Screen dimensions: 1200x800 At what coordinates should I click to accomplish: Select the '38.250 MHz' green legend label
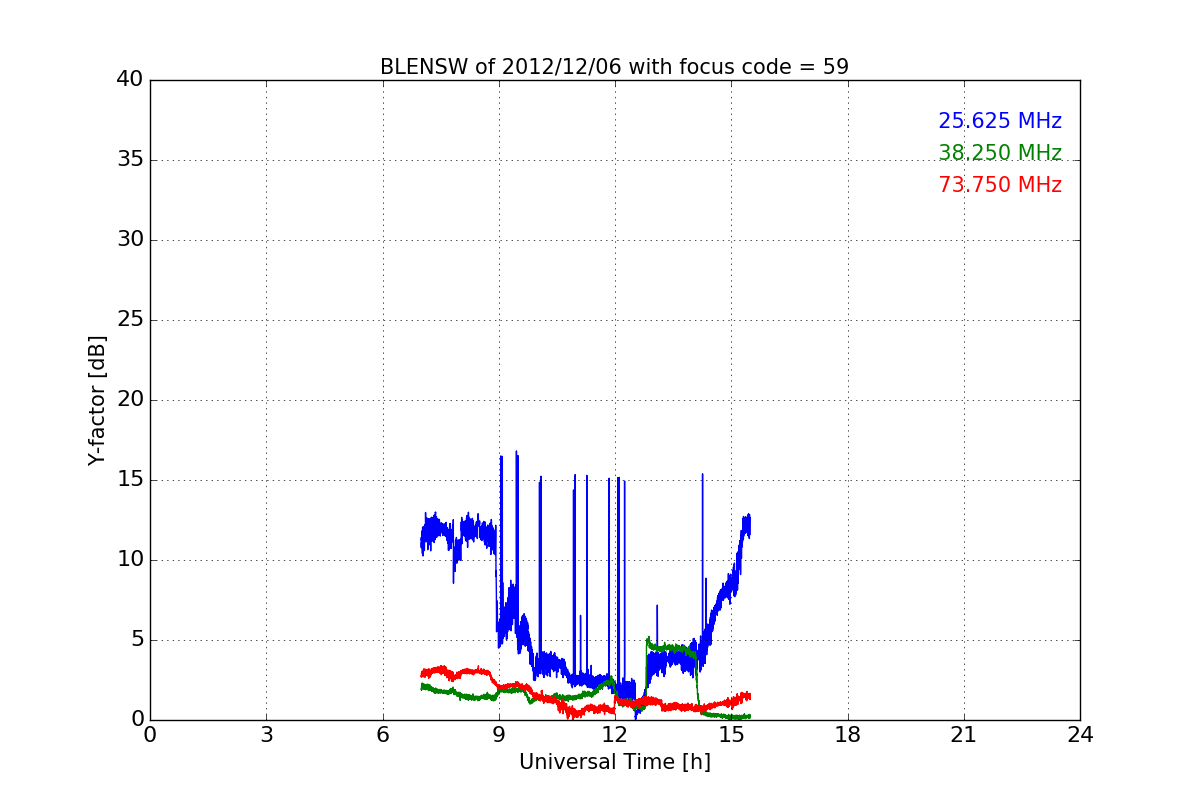(x=1000, y=153)
